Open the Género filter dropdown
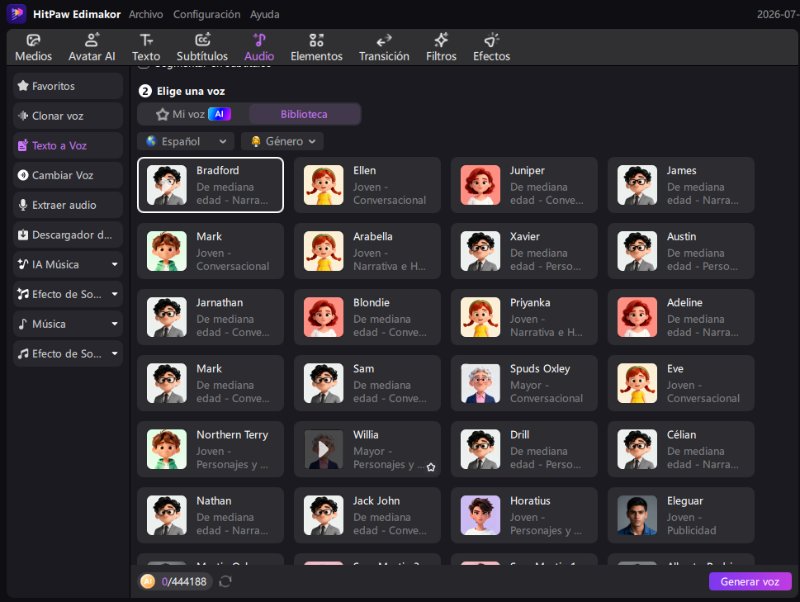The image size is (800, 602). [283, 141]
